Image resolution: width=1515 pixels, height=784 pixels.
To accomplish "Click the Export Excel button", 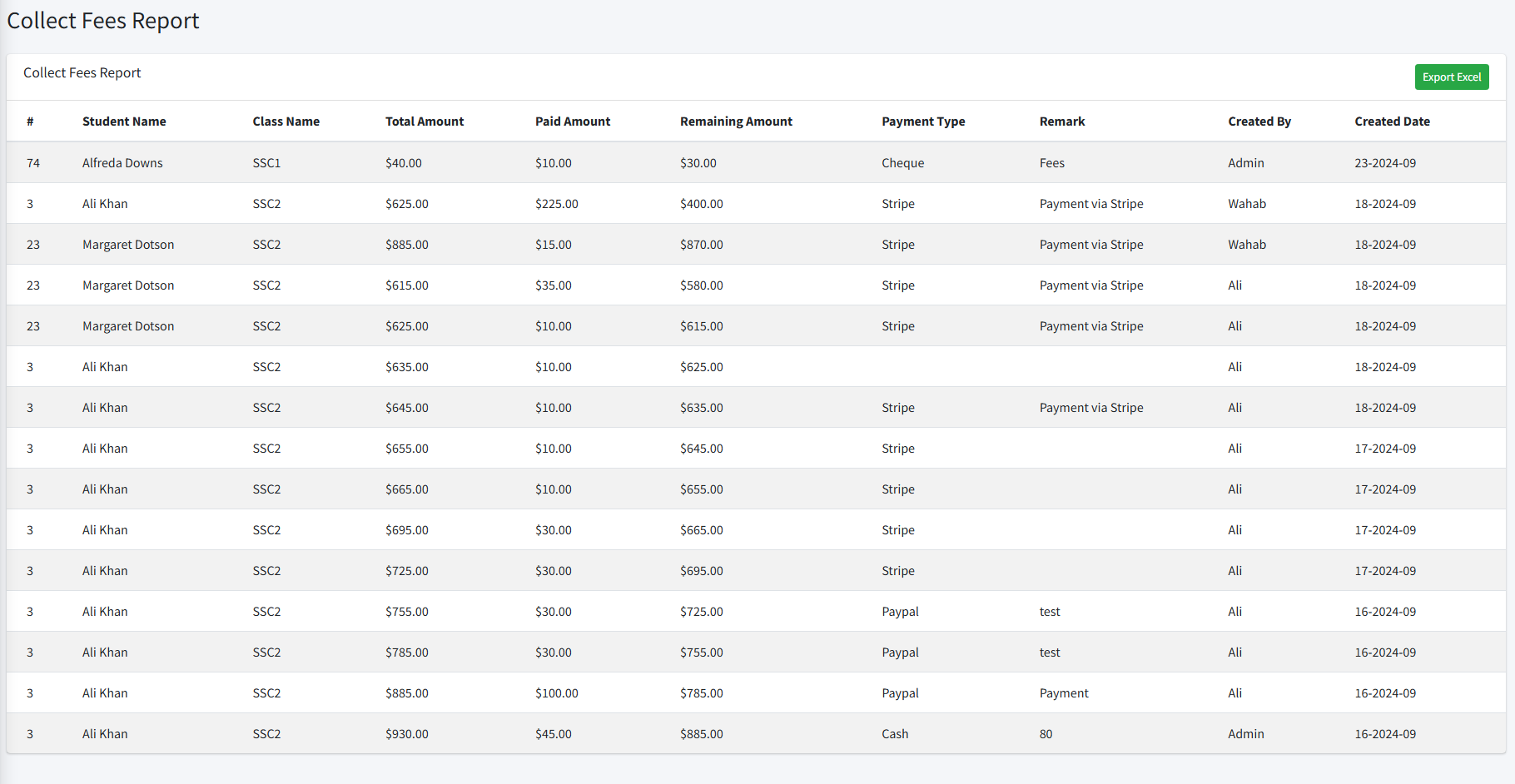I will [x=1451, y=77].
